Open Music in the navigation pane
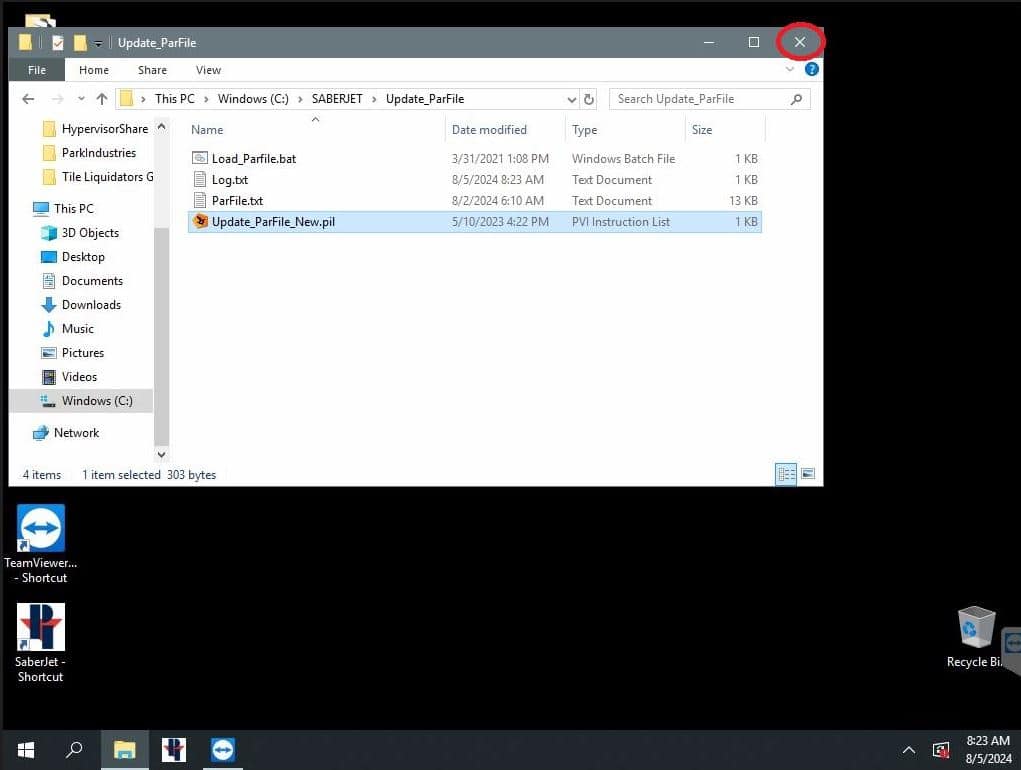 pos(68,329)
